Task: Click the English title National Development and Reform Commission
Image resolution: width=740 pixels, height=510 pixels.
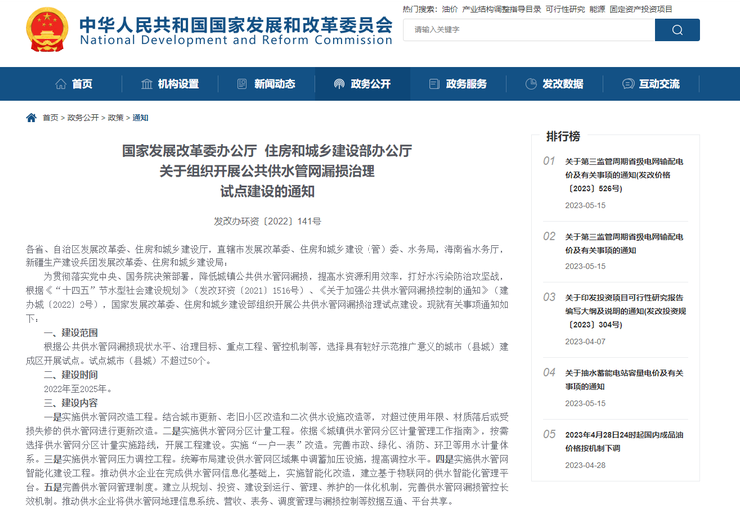Action: [x=236, y=40]
